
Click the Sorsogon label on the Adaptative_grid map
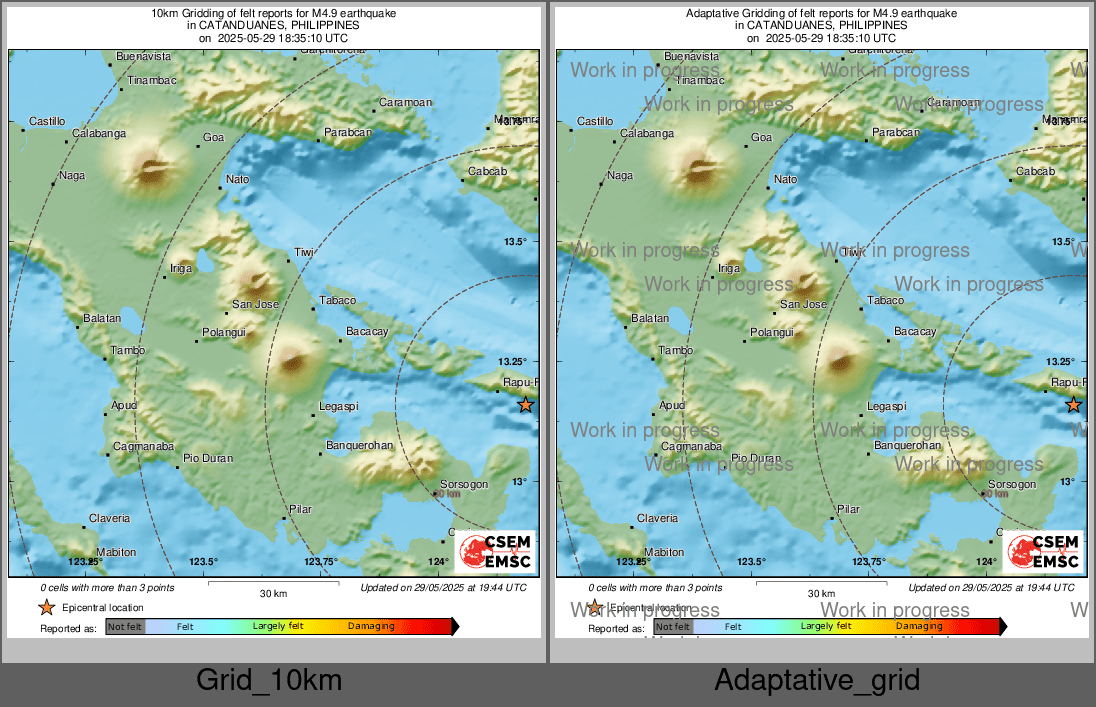[x=1011, y=484]
